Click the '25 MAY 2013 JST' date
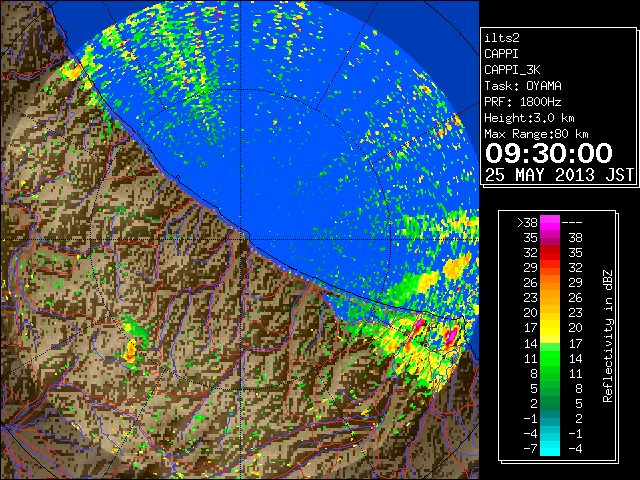 (x=559, y=175)
